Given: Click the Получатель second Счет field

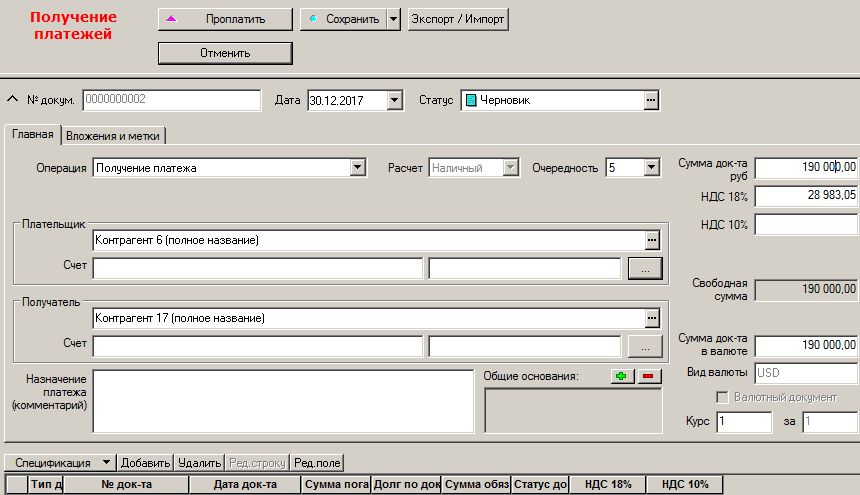Looking at the screenshot, I should coord(524,346).
